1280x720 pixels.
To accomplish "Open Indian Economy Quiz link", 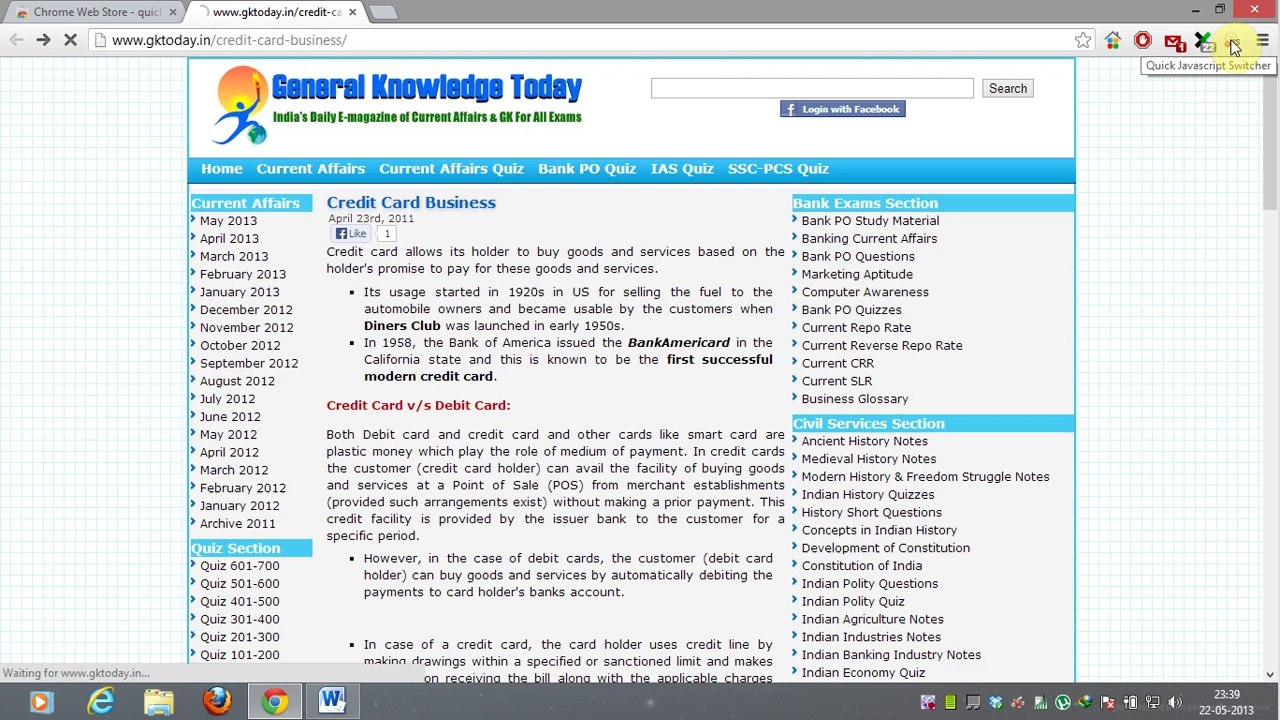I will click(x=863, y=673).
